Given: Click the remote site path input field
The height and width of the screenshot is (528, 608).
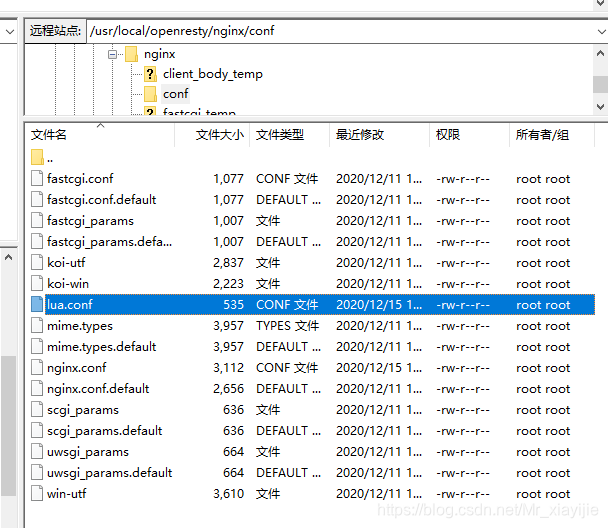Looking at the screenshot, I should [341, 31].
